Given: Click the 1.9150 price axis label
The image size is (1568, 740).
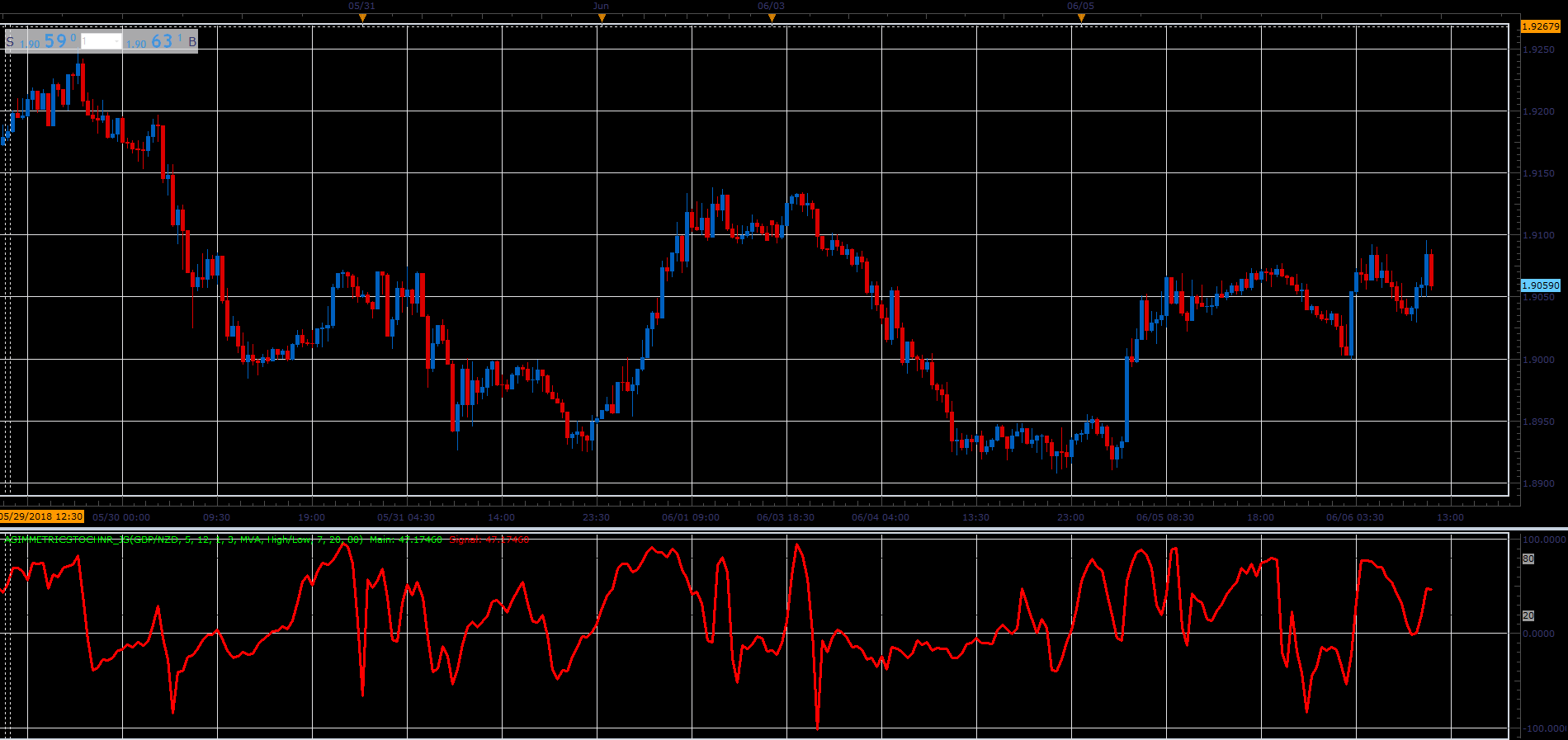Looking at the screenshot, I should tap(1538, 173).
